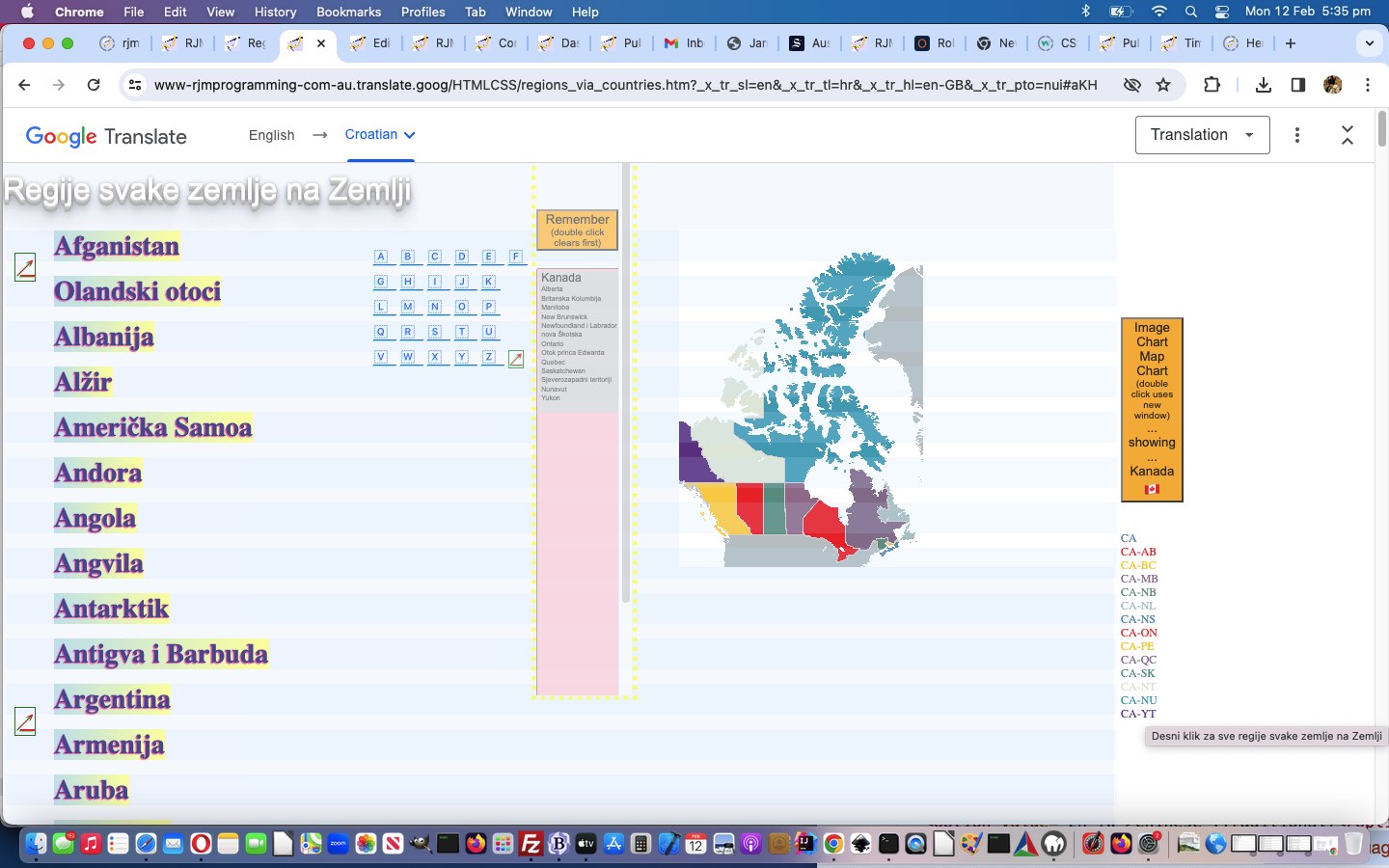The image size is (1389, 868).
Task: Open Chrome three-dot menu
Action: pos(1368,85)
